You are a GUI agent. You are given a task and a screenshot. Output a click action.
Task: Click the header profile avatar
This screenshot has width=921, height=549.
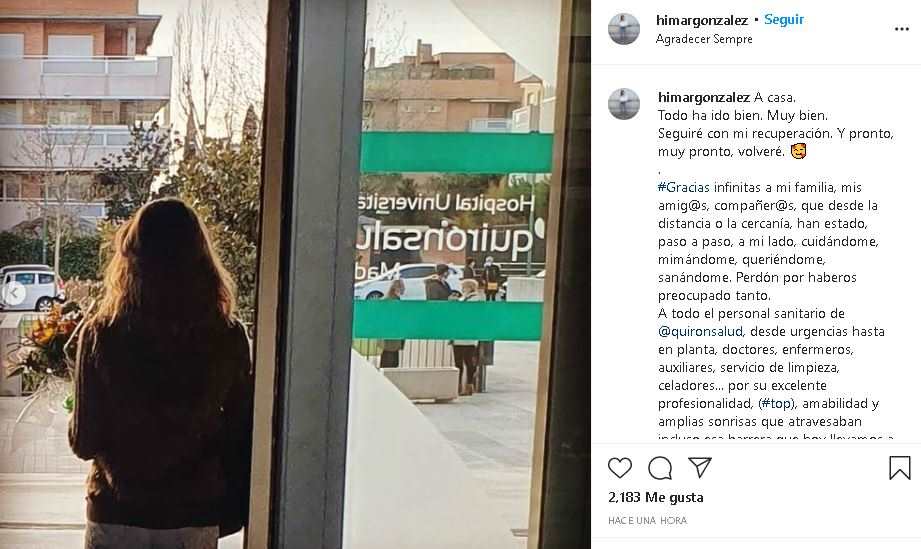tap(624, 29)
